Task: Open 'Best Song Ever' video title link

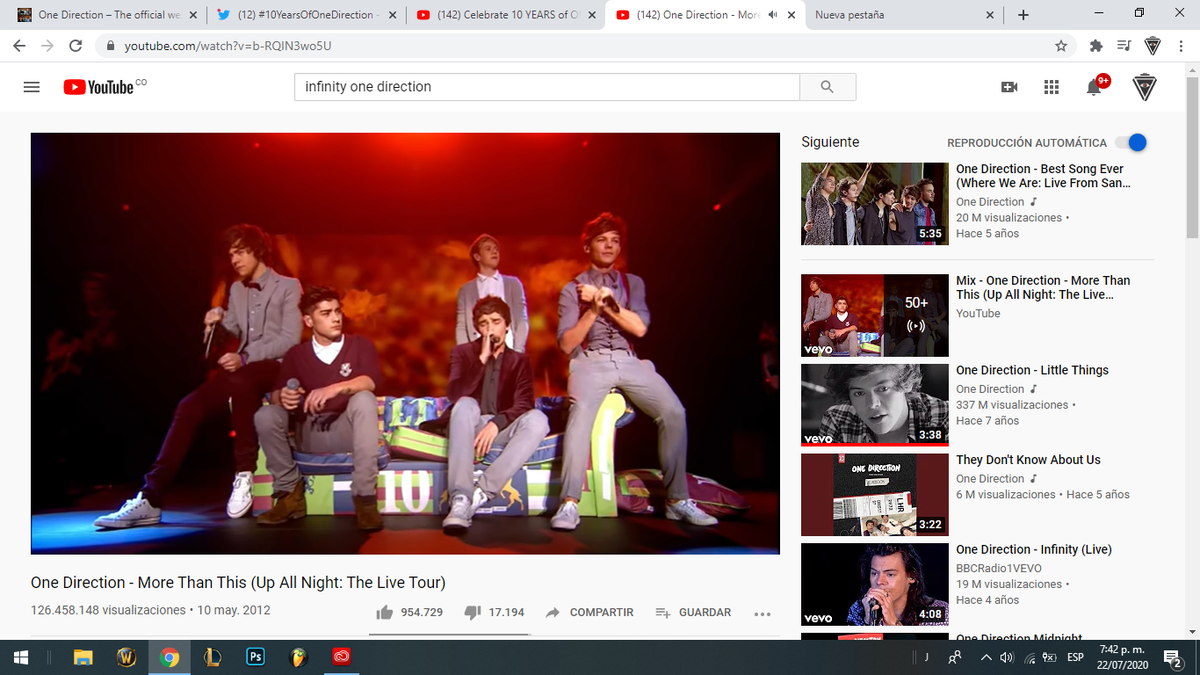Action: pyautogui.click(x=1043, y=176)
